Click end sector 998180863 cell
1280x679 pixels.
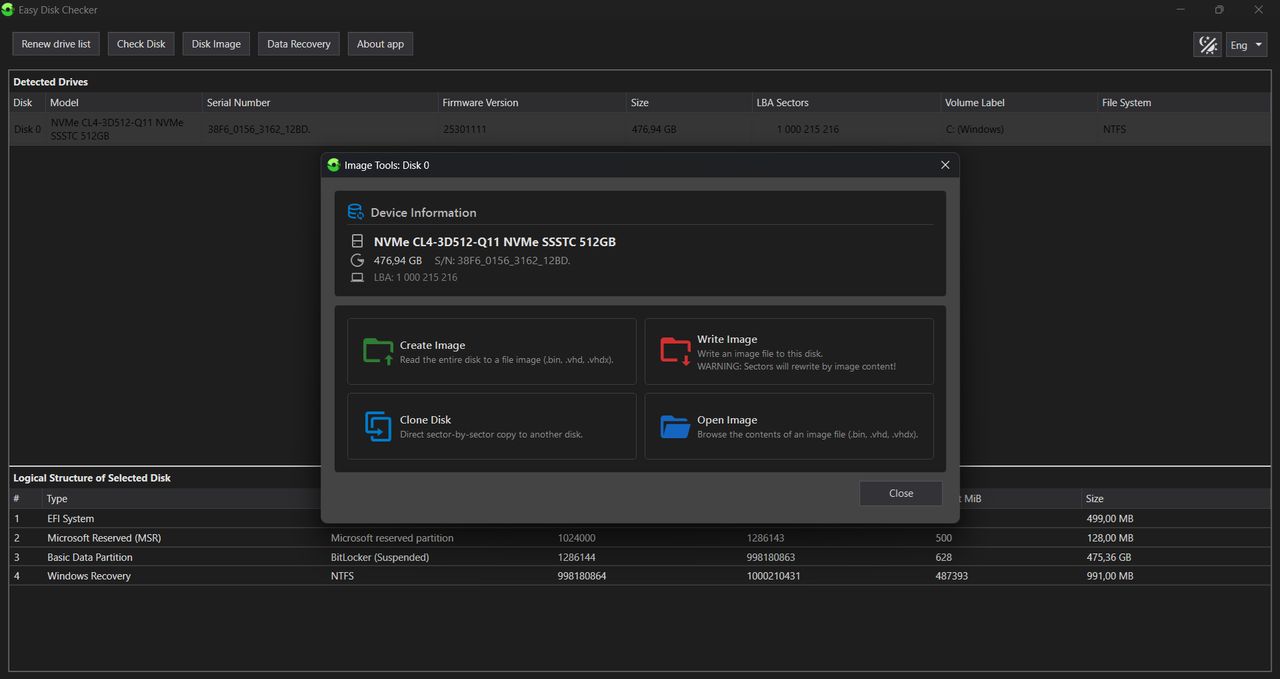pos(771,557)
